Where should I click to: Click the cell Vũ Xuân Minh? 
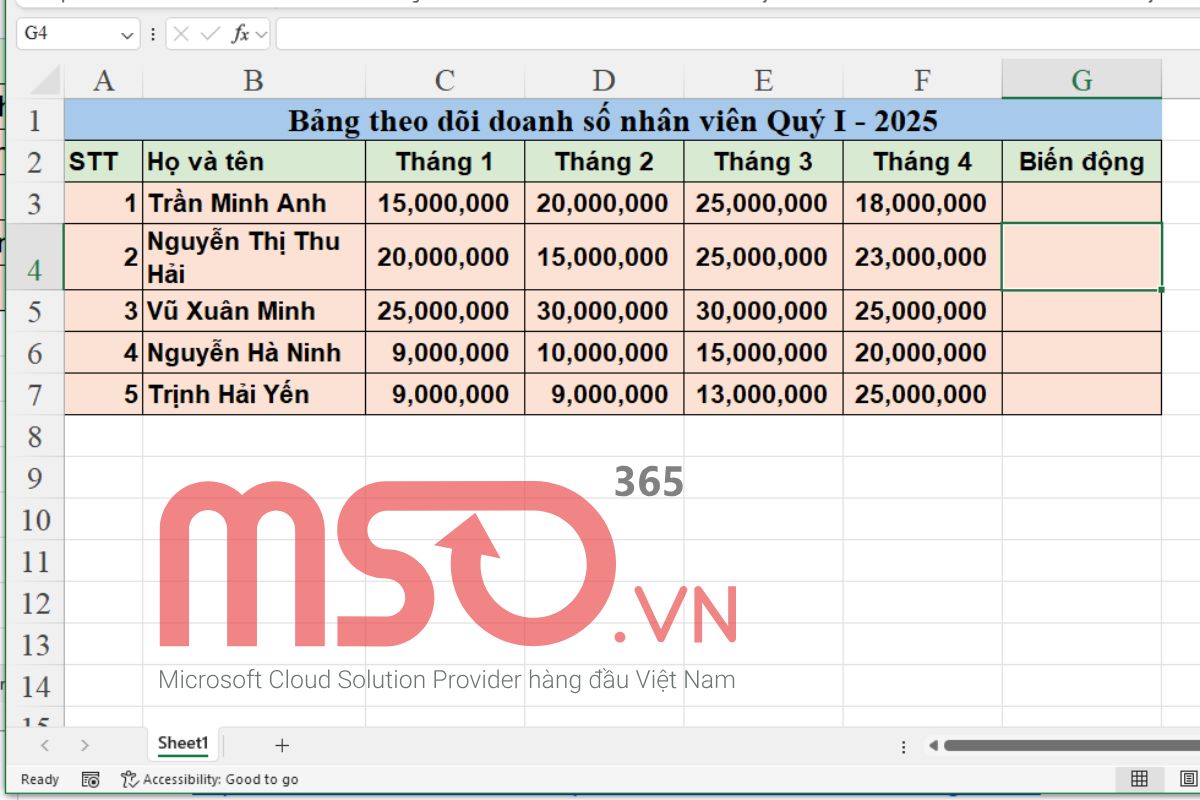[254, 311]
